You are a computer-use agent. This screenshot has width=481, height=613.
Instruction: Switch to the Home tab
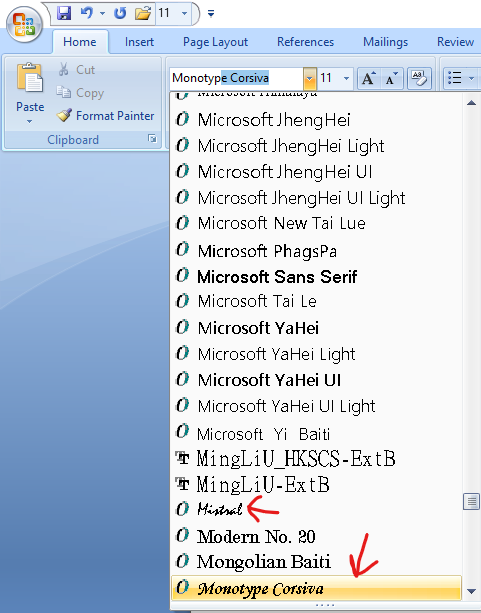pyautogui.click(x=80, y=42)
